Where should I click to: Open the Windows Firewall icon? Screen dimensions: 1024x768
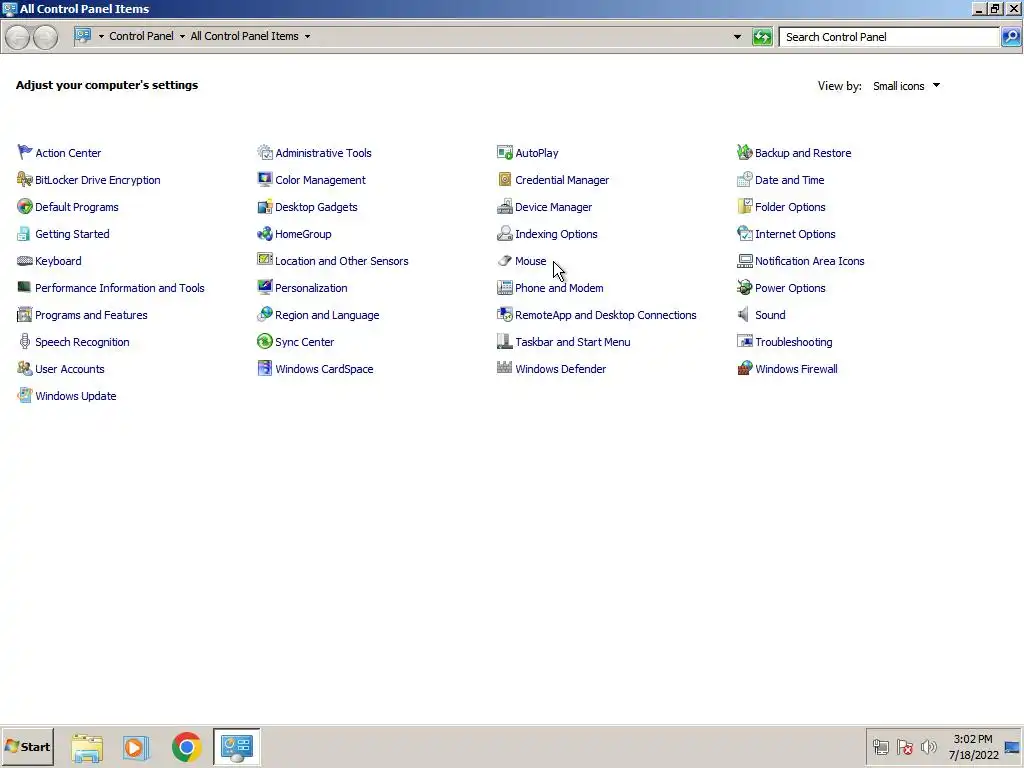[x=744, y=368]
